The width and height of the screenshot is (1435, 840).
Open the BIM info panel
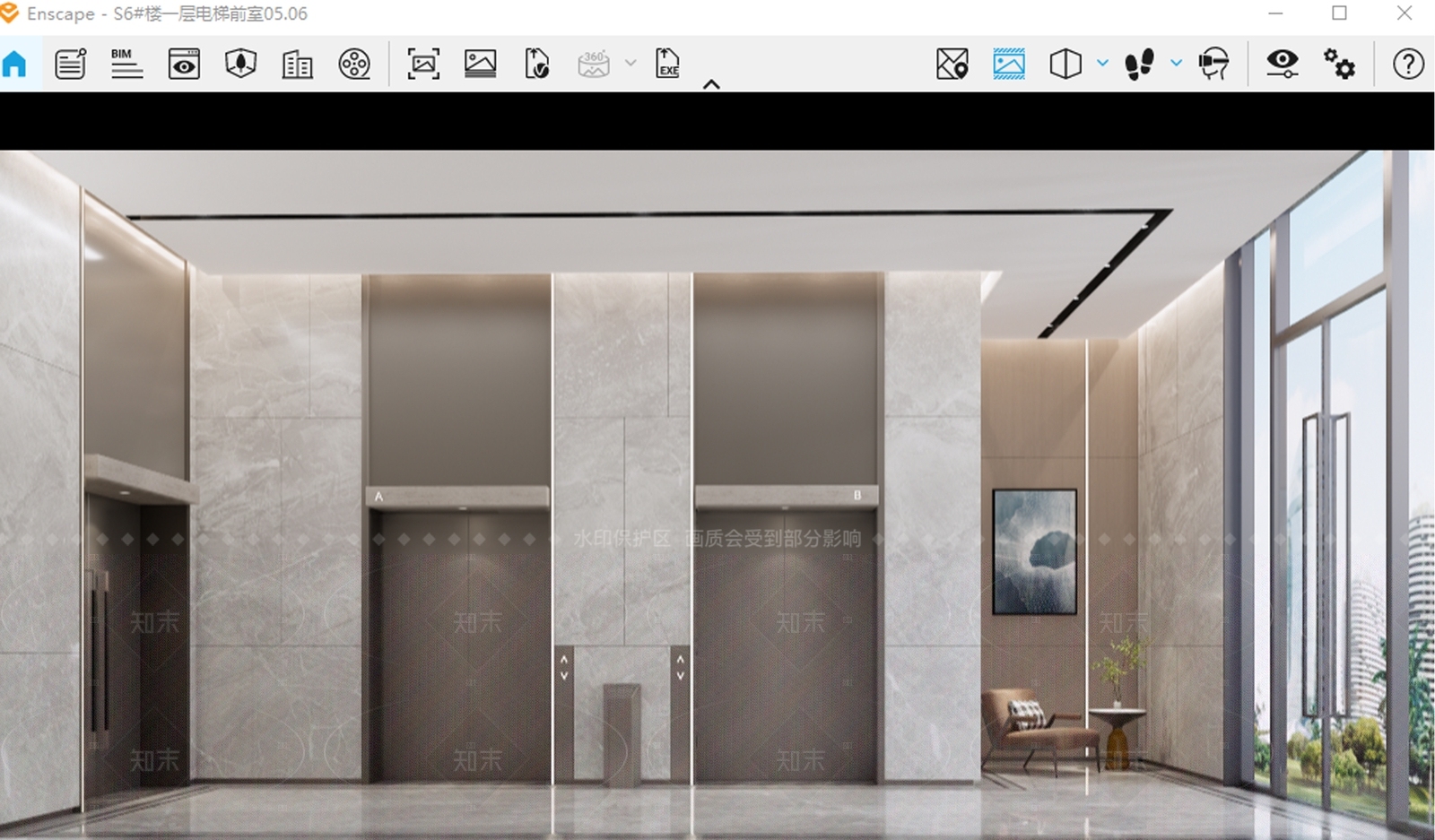[x=126, y=64]
